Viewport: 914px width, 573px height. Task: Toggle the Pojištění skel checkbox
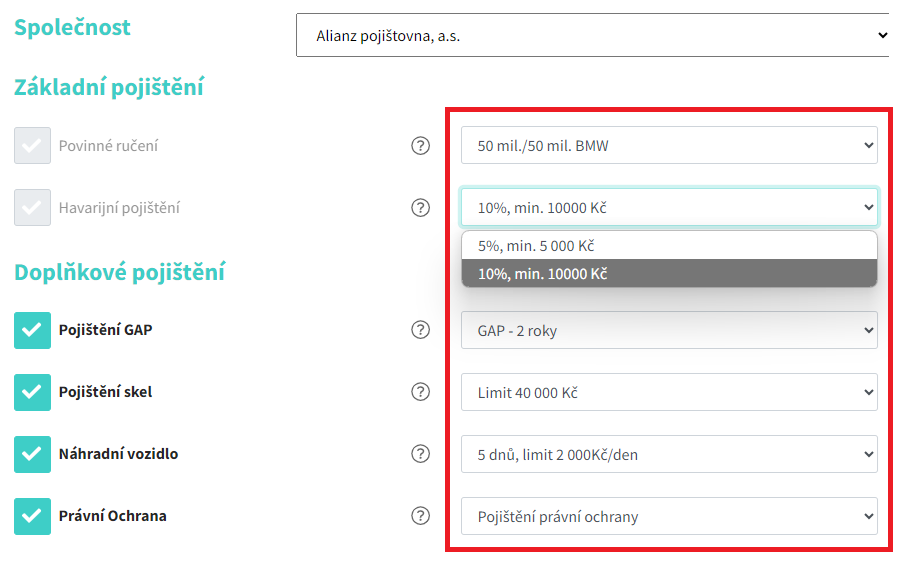[x=32, y=392]
